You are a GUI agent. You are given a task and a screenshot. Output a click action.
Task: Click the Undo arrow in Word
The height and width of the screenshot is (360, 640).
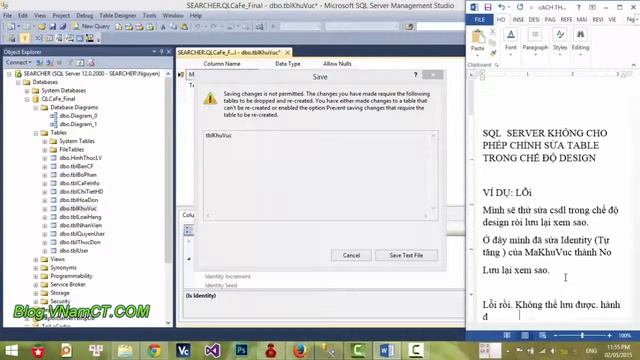click(x=502, y=7)
